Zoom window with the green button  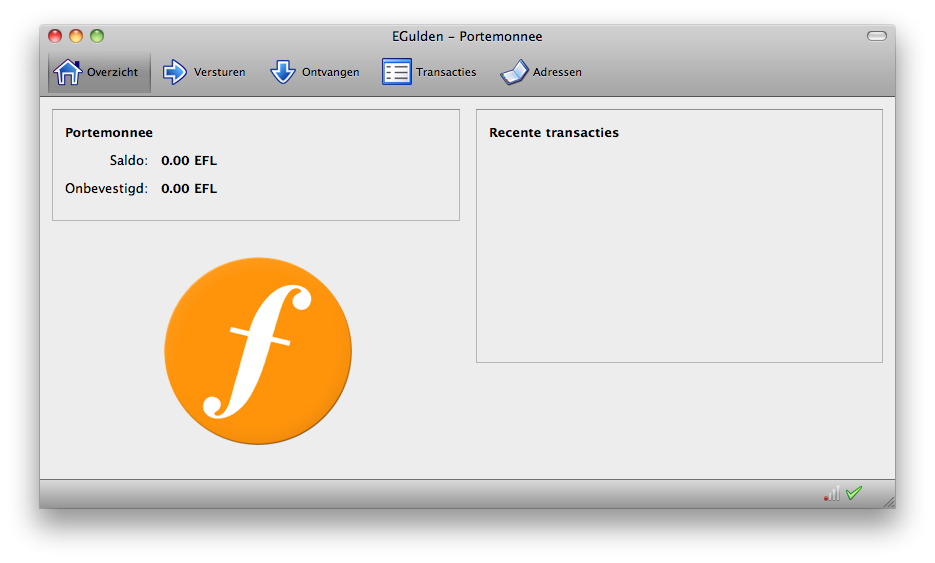(x=97, y=36)
